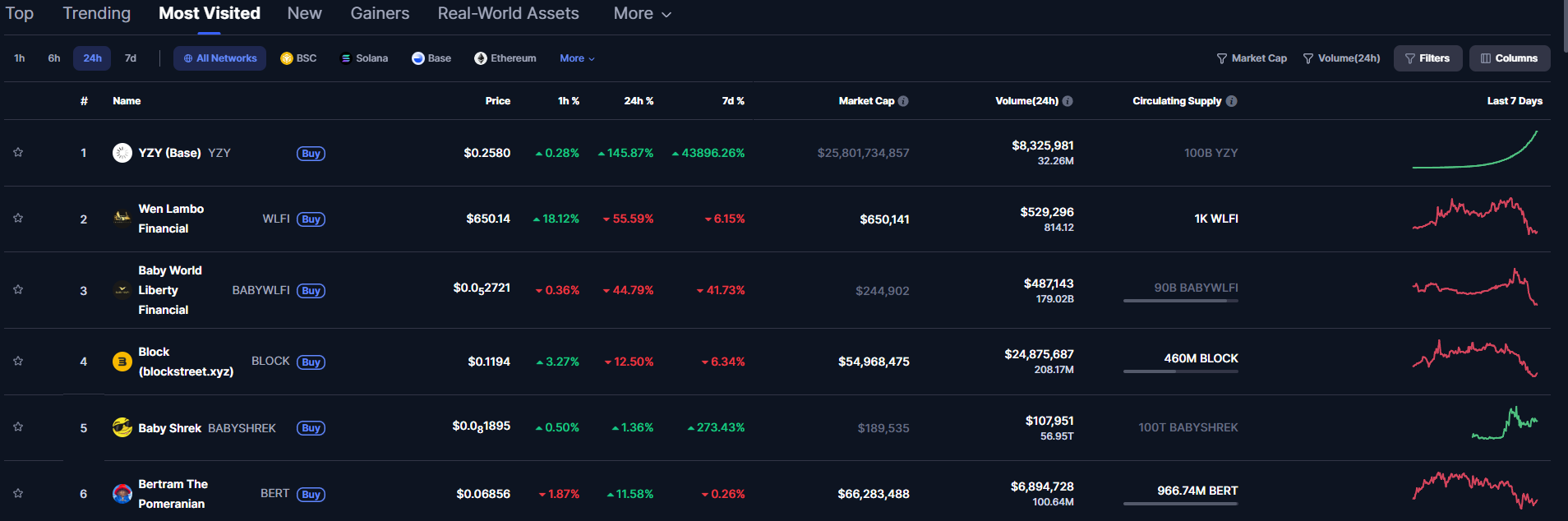1568x521 pixels.
Task: Open the Volume(24h) filter
Action: point(1341,58)
